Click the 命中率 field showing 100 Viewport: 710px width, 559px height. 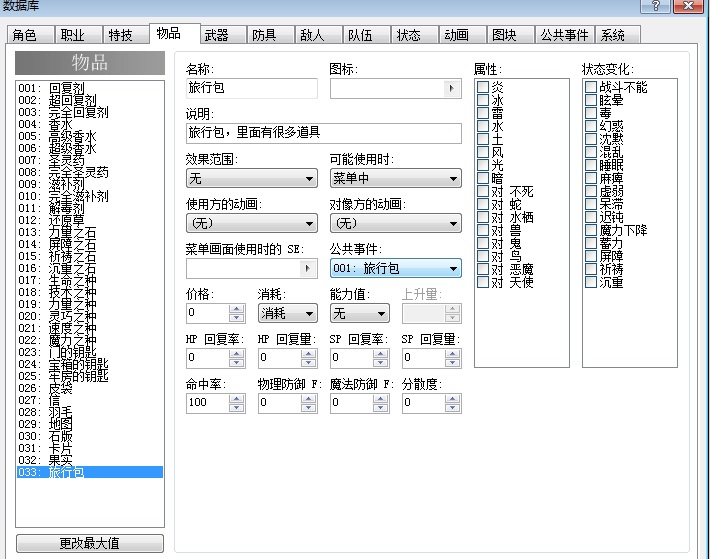[x=207, y=403]
